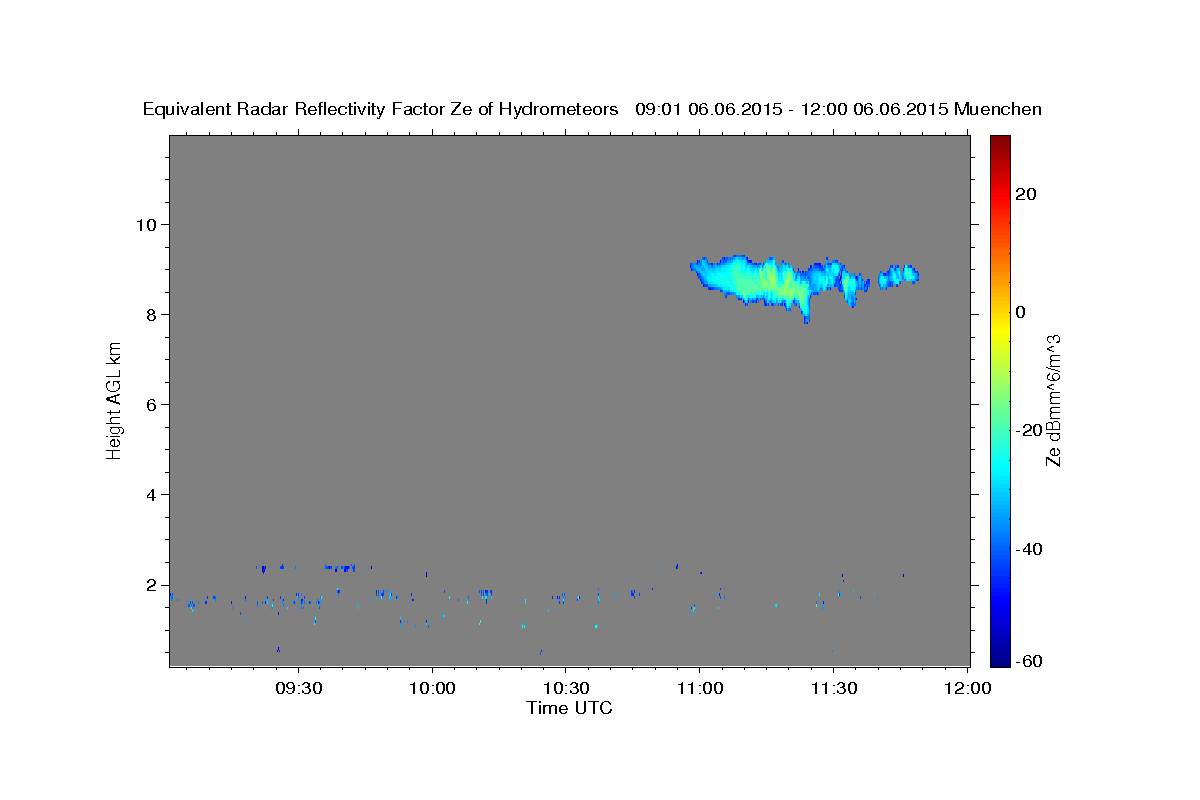The height and width of the screenshot is (800, 1200).
Task: Click the 'Time UTC' axis label
Action: pyautogui.click(x=569, y=708)
